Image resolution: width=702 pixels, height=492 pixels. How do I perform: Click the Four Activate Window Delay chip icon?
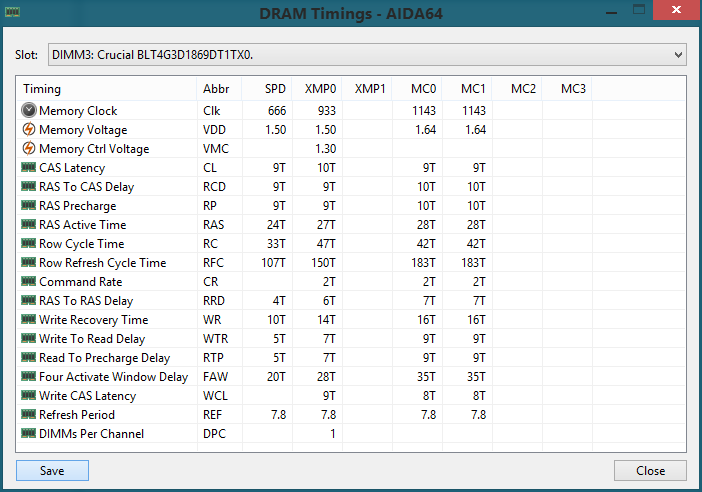(29, 376)
